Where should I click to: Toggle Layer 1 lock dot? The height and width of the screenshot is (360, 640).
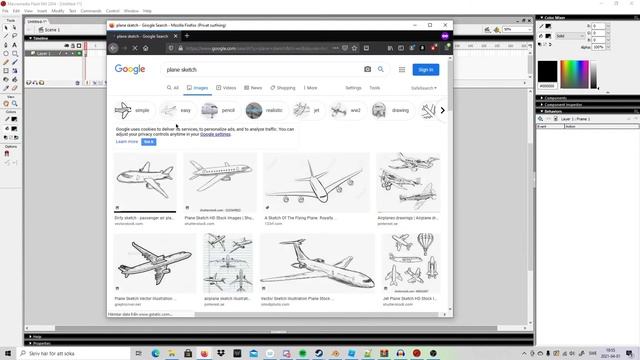click(x=73, y=53)
